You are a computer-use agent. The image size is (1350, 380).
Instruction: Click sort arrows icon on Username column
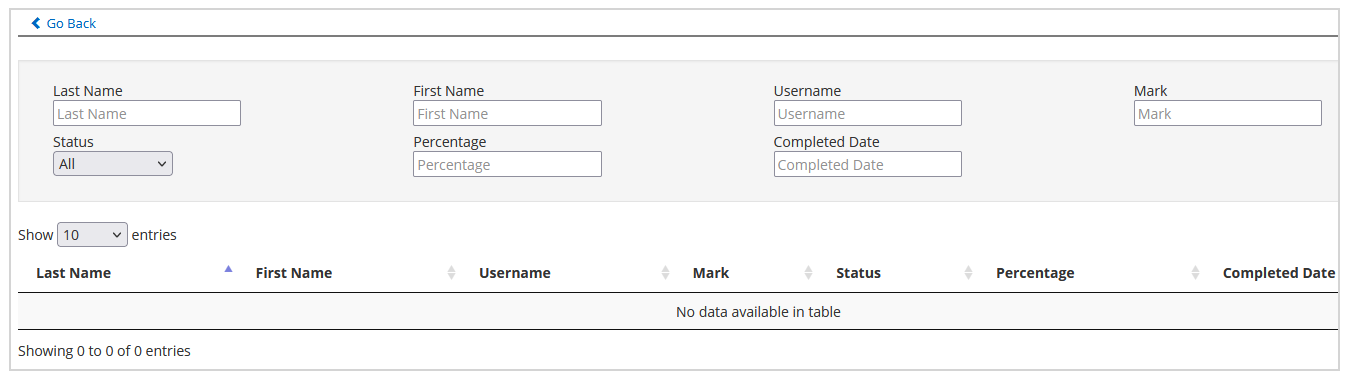tap(666, 273)
